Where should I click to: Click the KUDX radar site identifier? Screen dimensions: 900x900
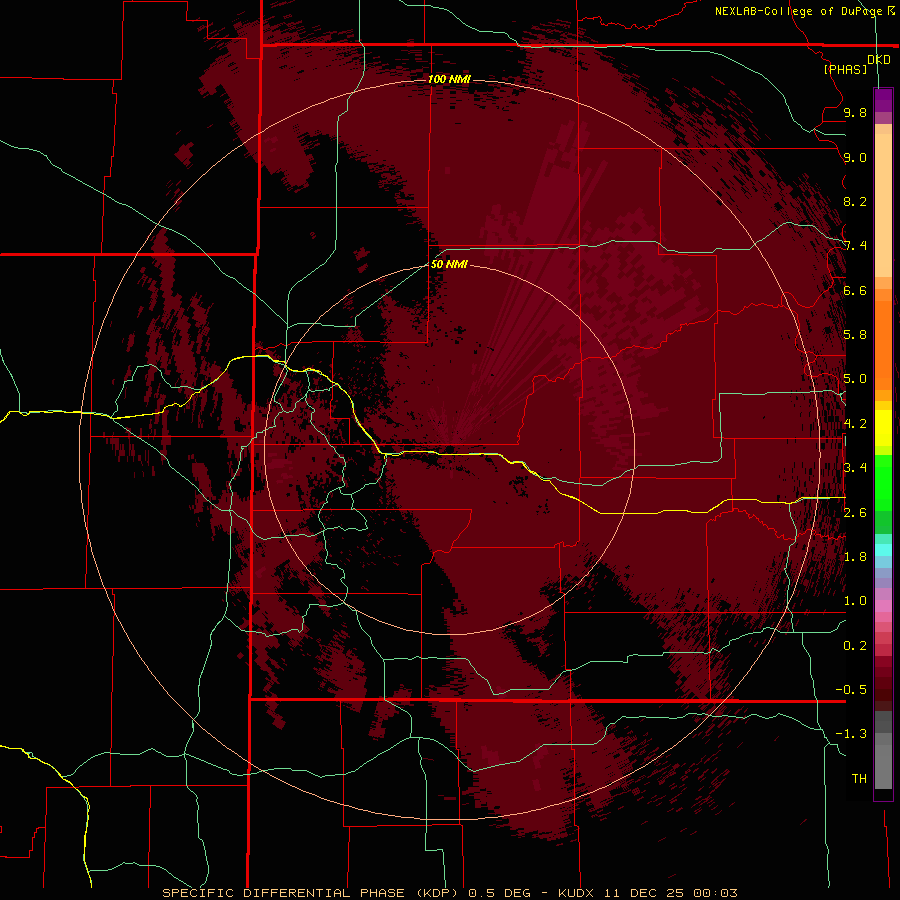(x=576, y=893)
